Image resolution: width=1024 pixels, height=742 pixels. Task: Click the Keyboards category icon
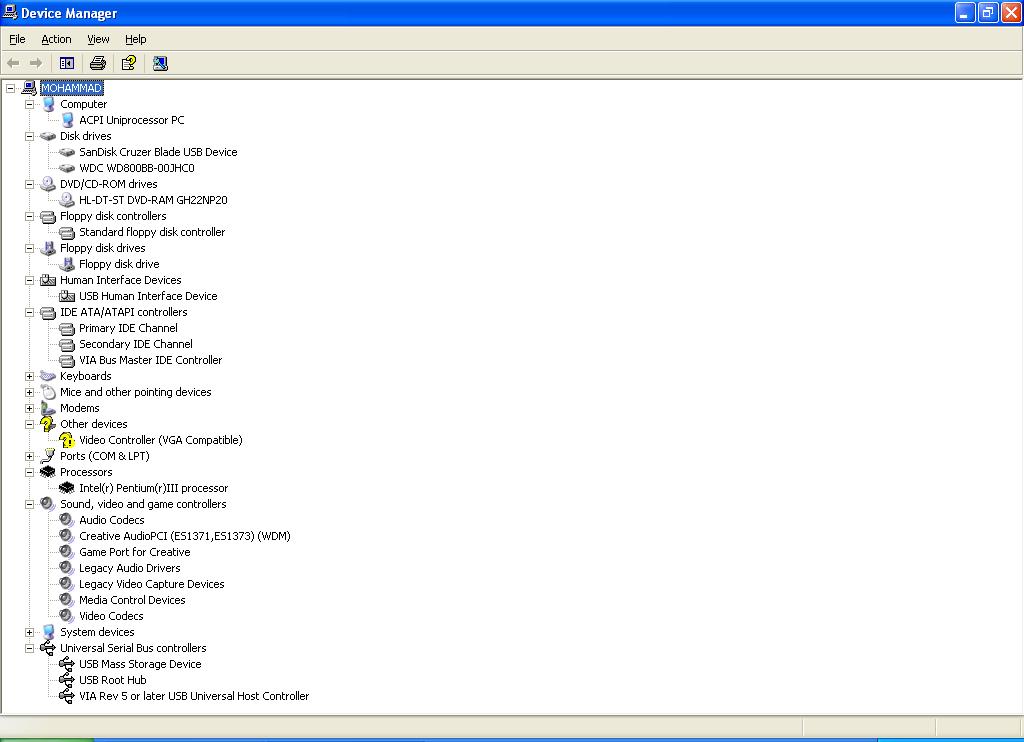(48, 376)
